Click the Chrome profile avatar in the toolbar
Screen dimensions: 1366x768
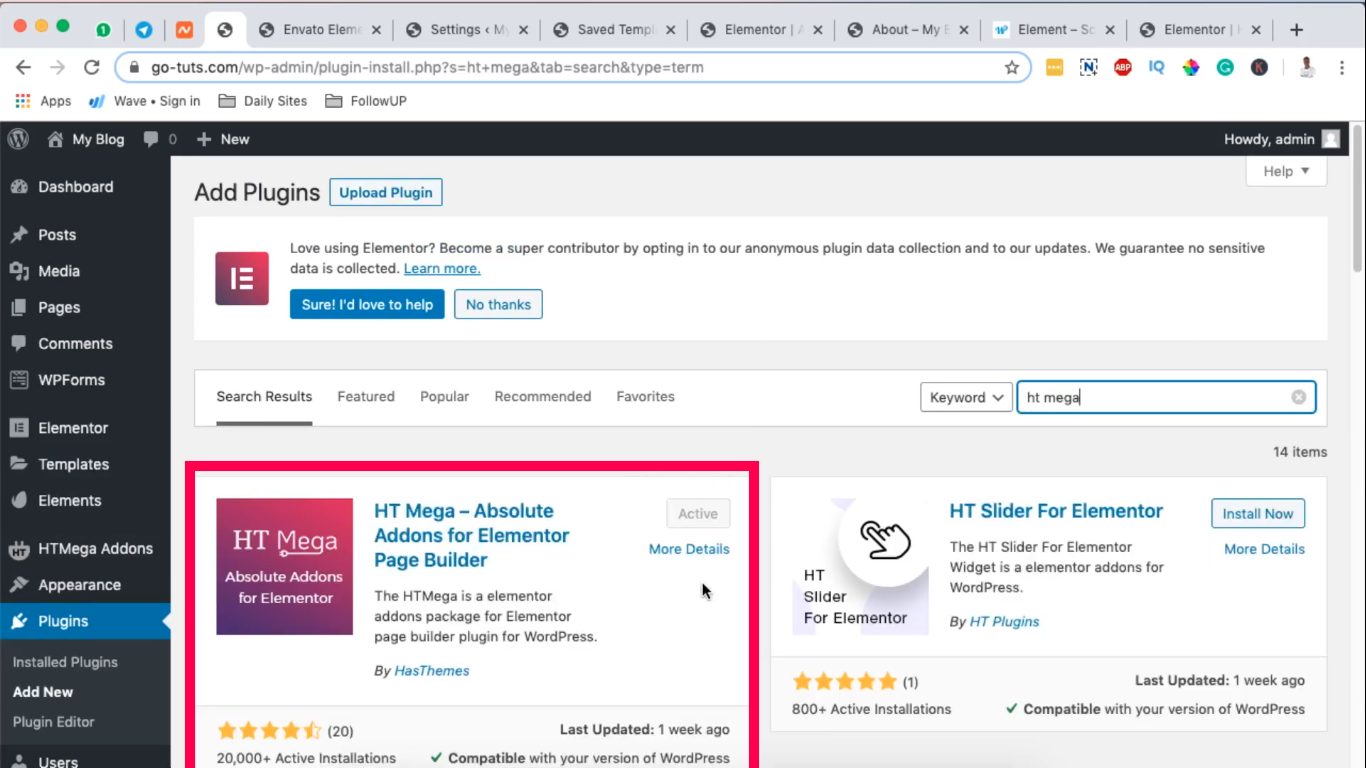pyautogui.click(x=1307, y=67)
